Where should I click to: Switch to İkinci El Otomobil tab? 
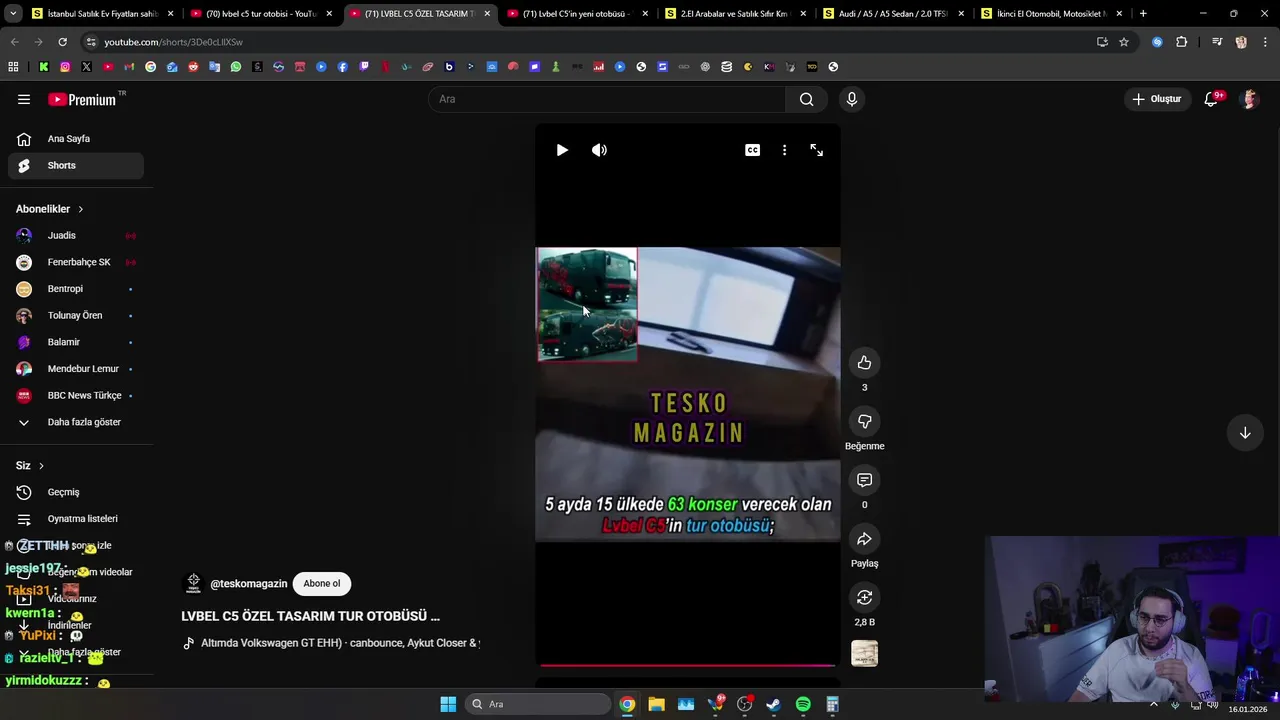point(1052,14)
